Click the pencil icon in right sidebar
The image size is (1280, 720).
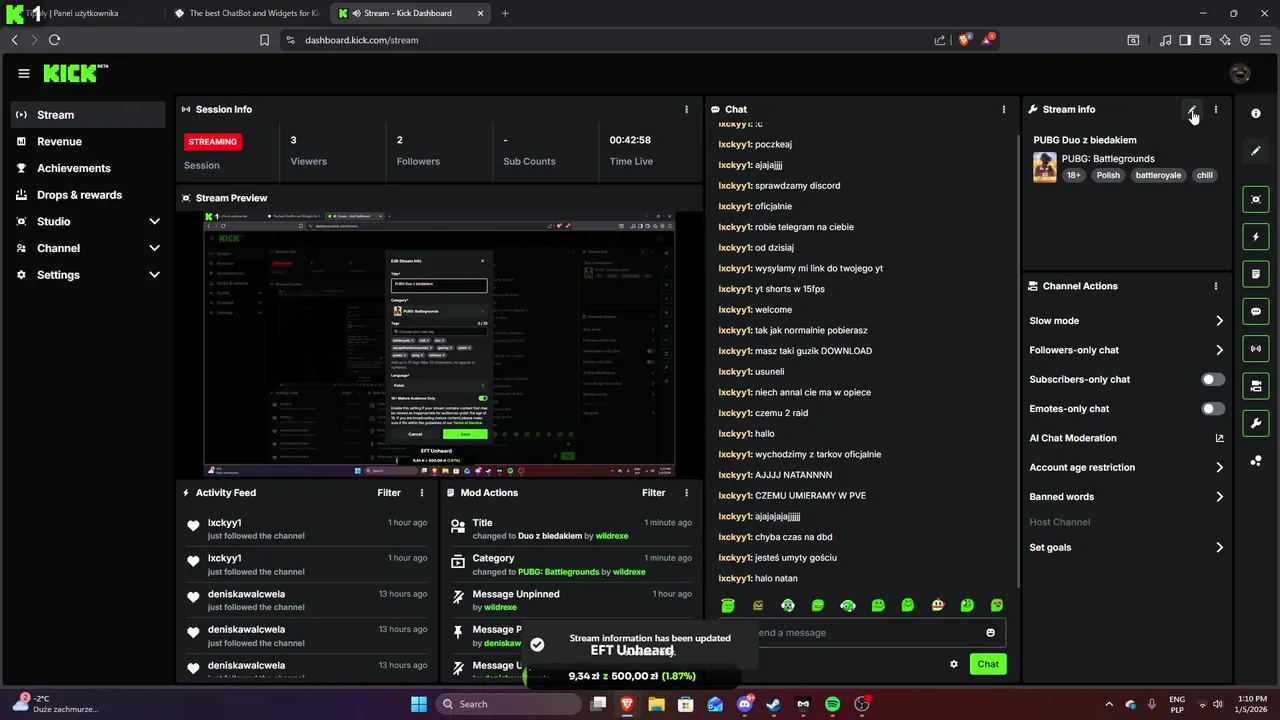coord(1256,151)
